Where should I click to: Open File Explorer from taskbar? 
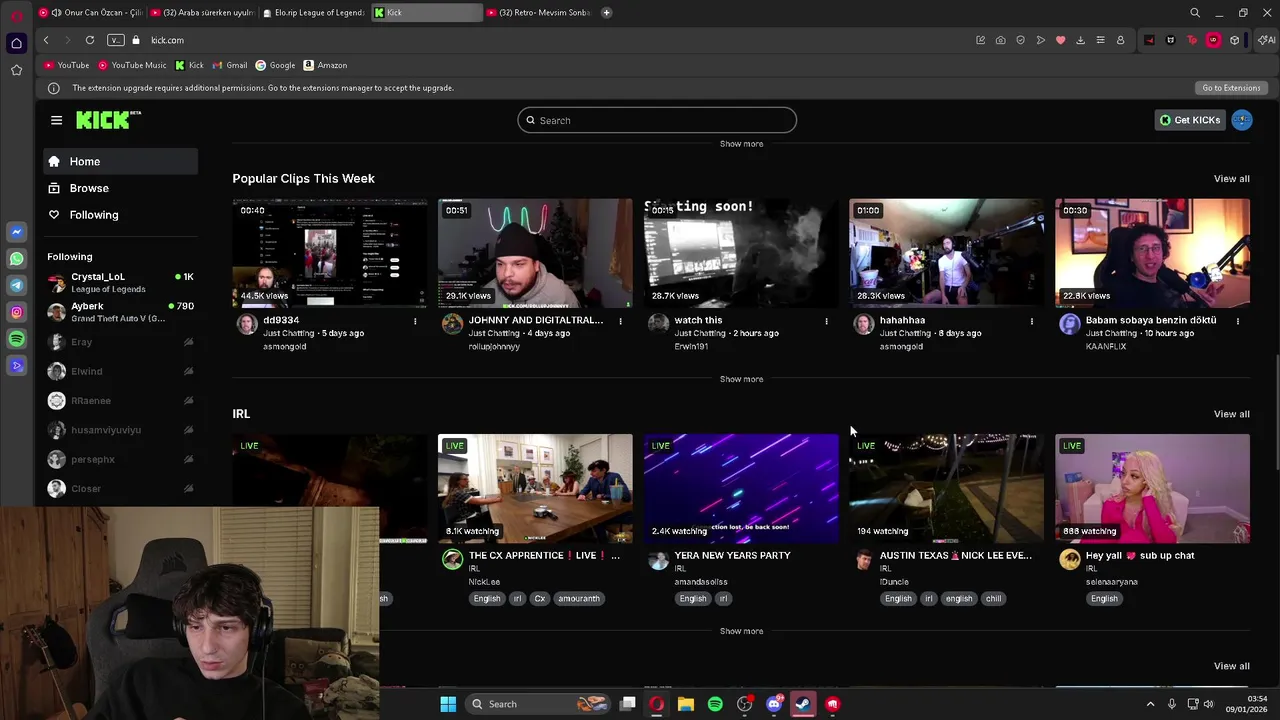tap(686, 704)
